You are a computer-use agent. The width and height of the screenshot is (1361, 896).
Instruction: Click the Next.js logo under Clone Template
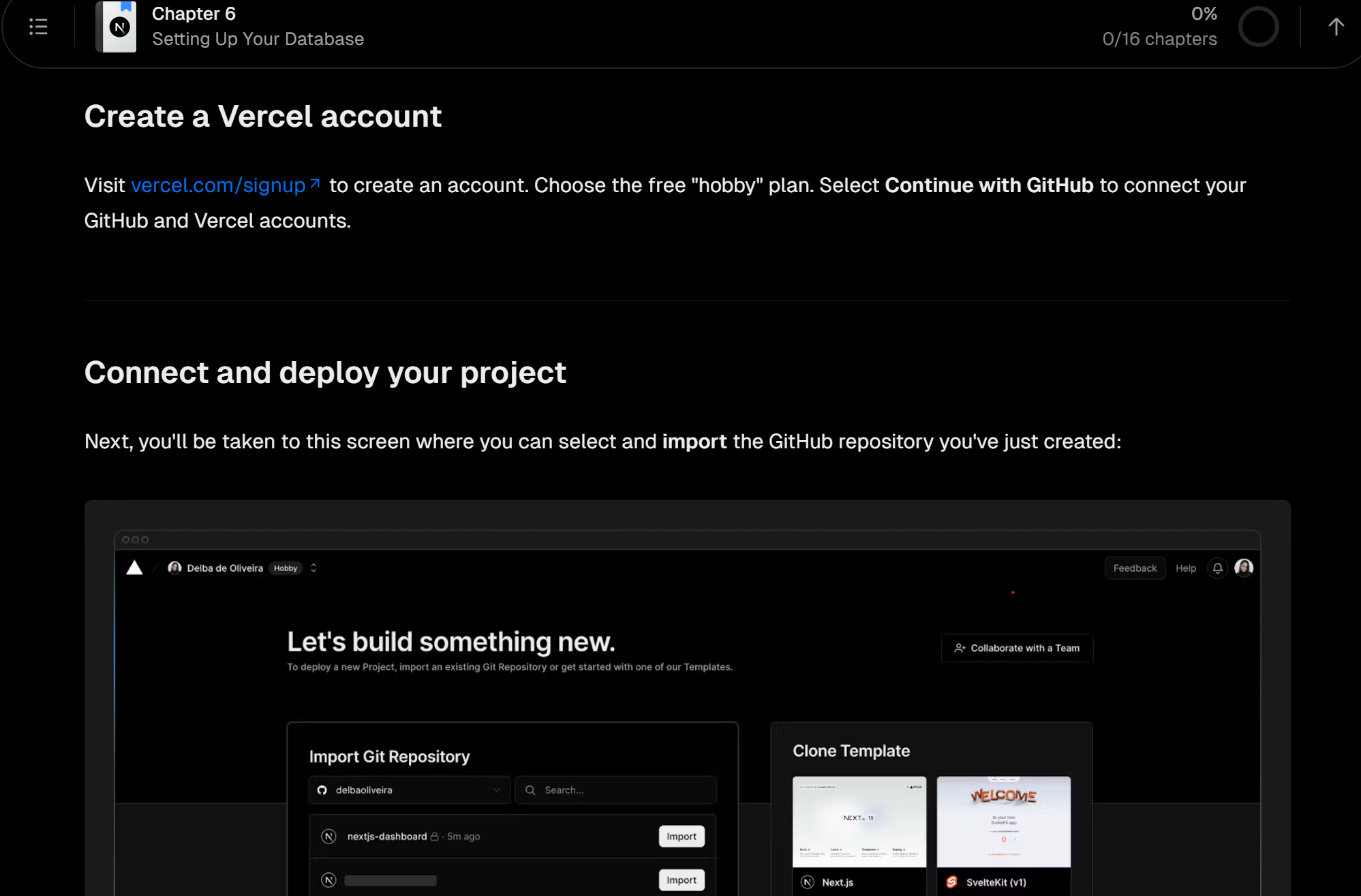(x=808, y=882)
